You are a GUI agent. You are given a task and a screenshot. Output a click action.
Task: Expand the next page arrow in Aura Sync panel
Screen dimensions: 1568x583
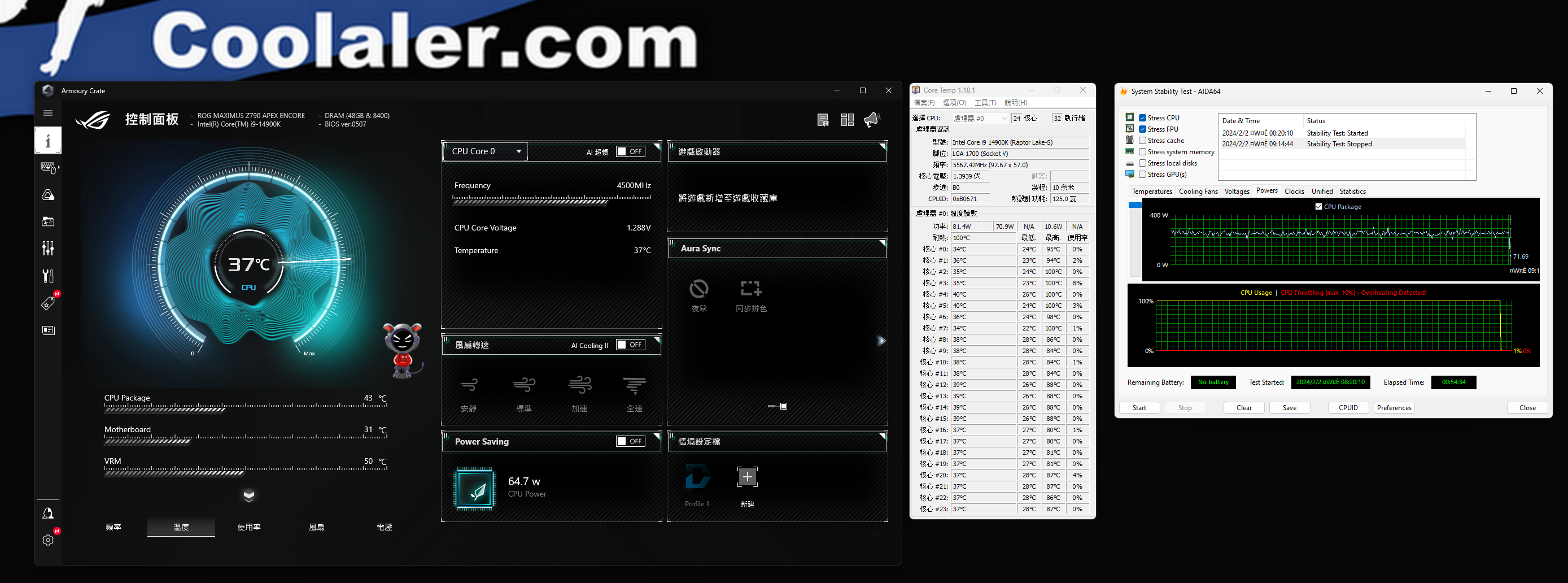[x=881, y=341]
